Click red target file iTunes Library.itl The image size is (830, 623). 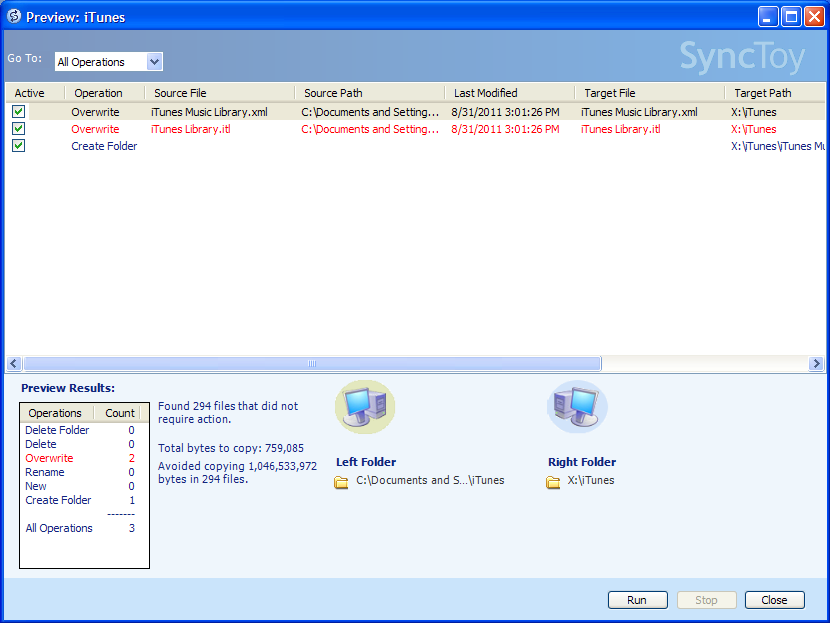pyautogui.click(x=620, y=129)
